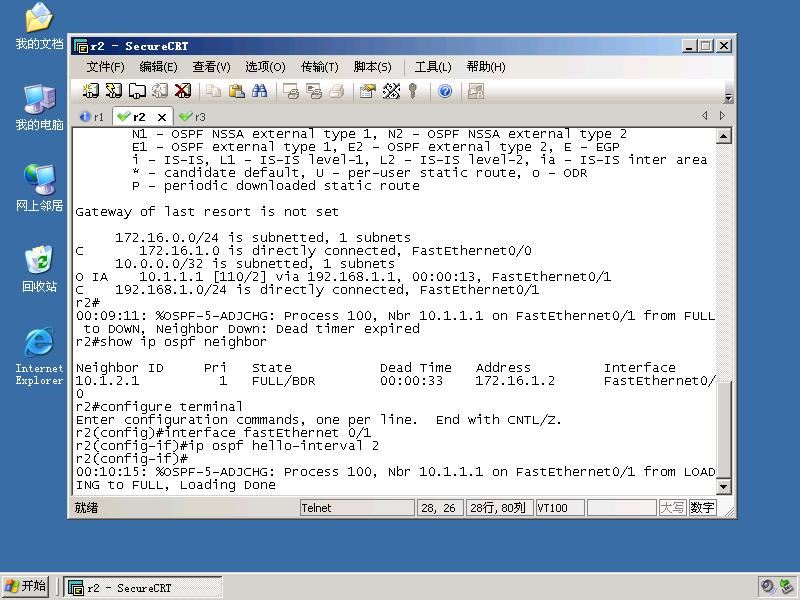Click the left system tray icon
800x600 pixels.
767,587
